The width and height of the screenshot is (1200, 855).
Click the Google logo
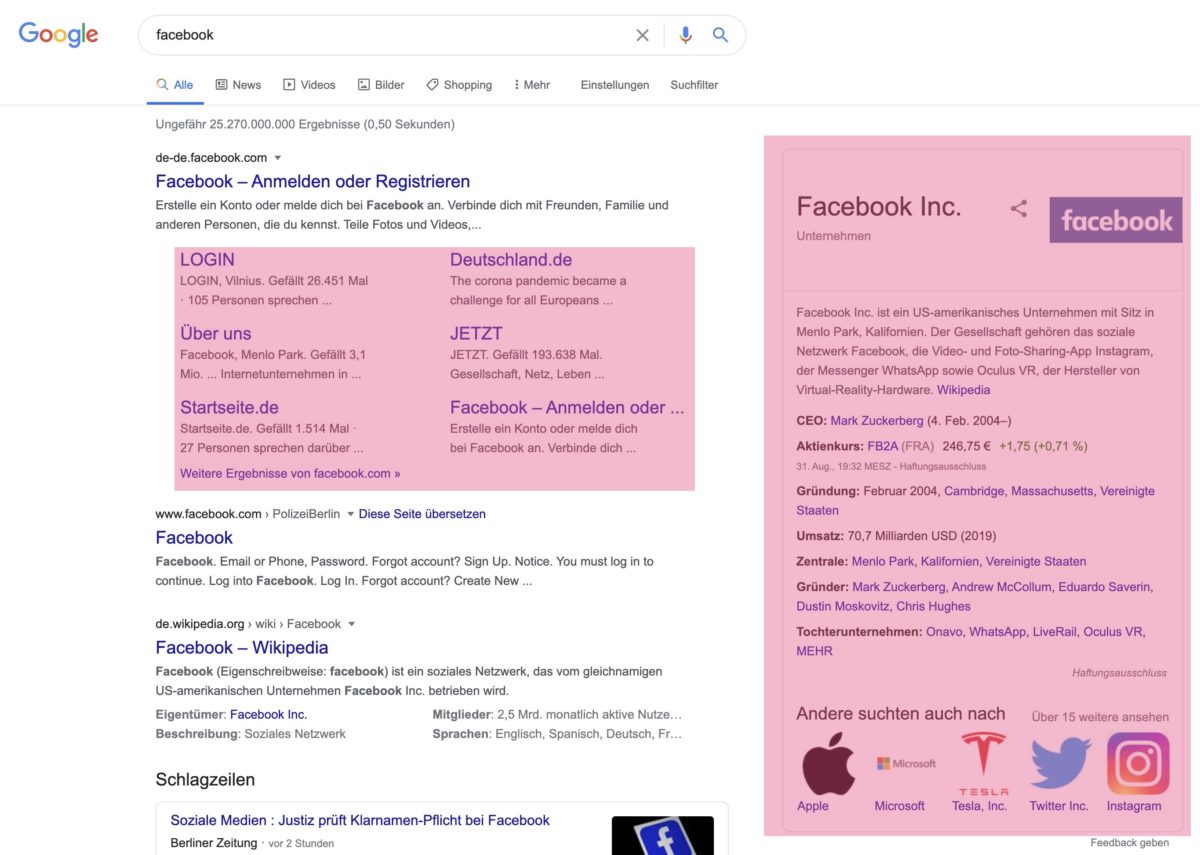tap(58, 34)
